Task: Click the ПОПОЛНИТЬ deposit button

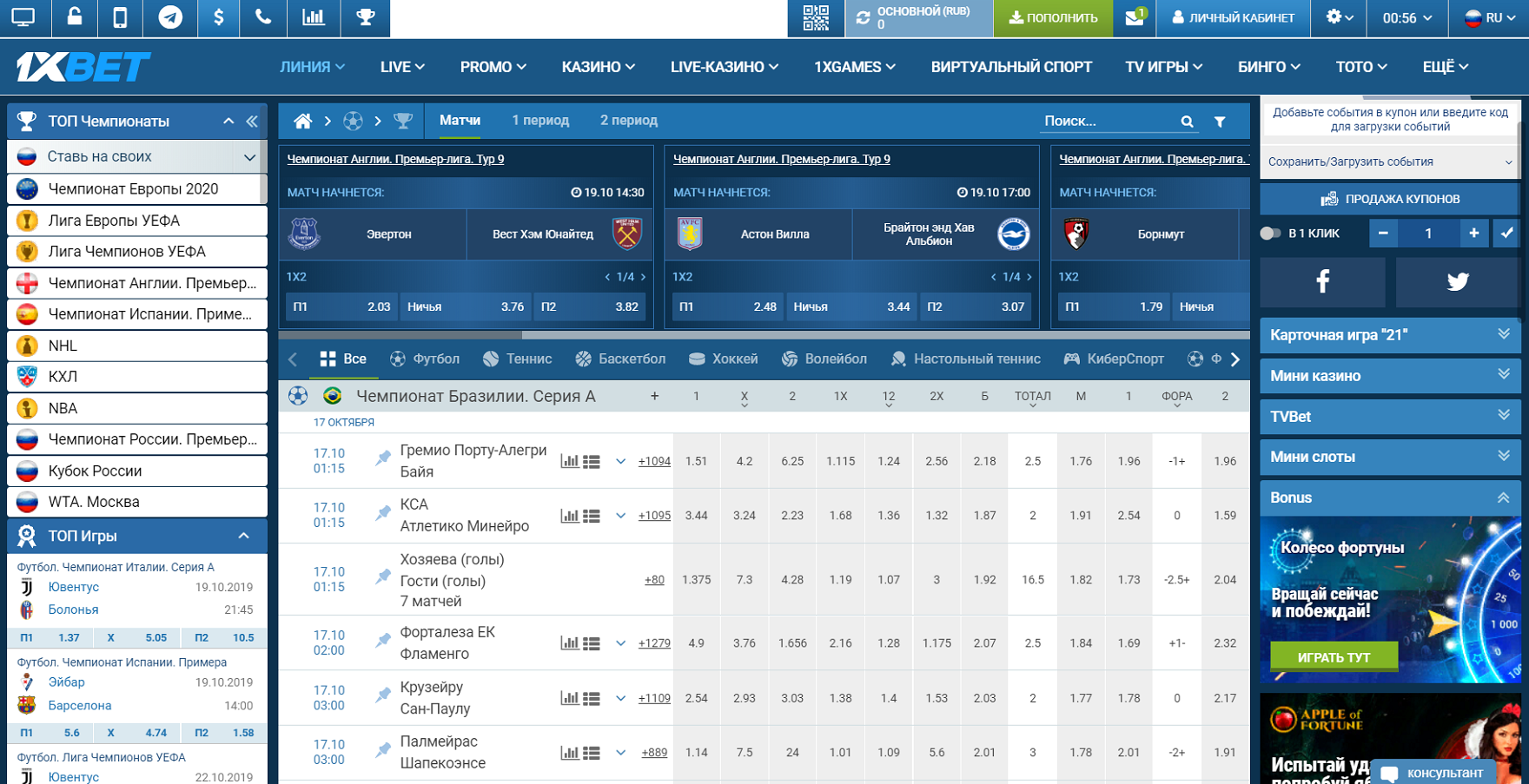Action: pos(1053,18)
